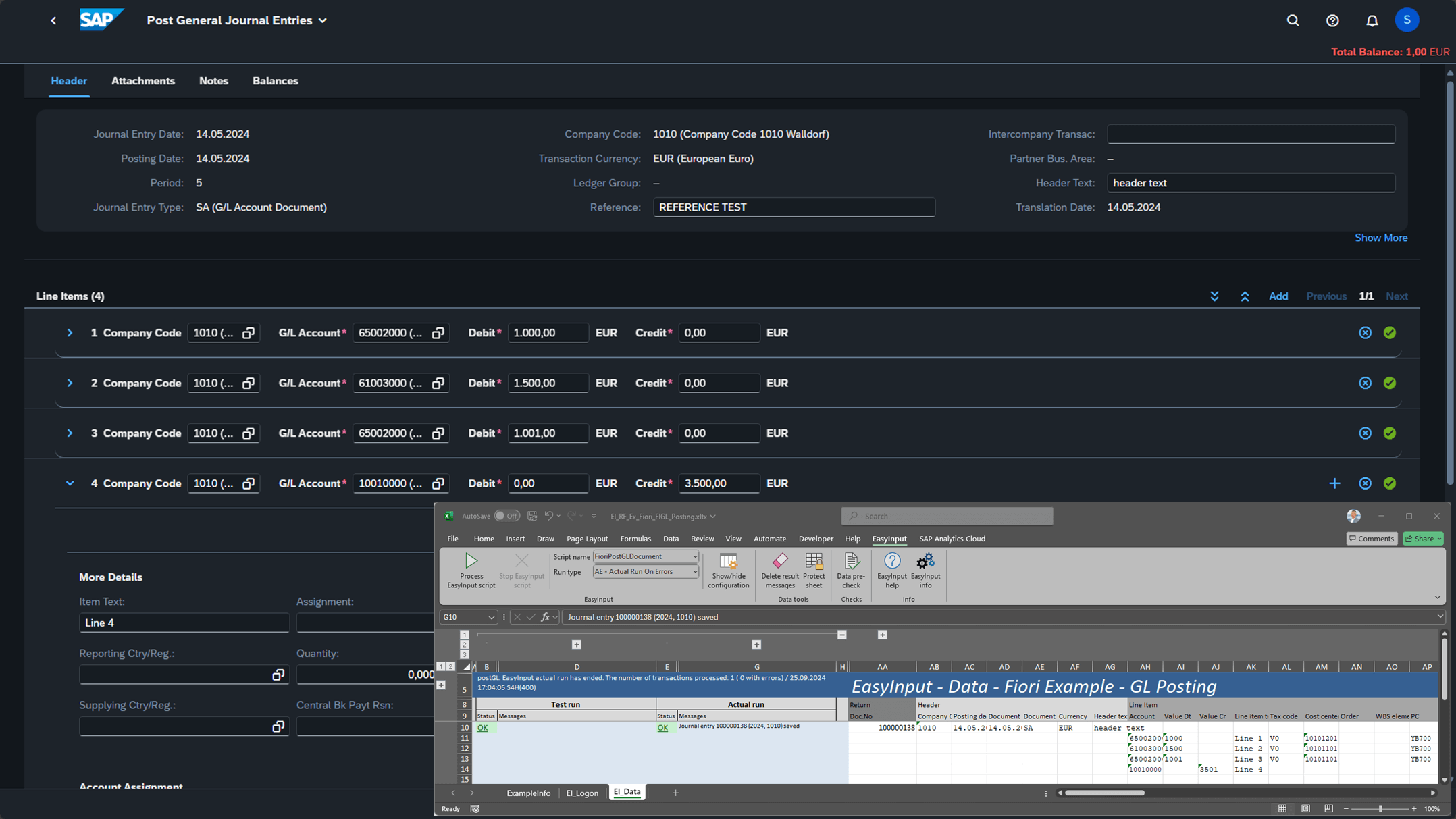
Task: Click Excel horizontal scrollbar thumb
Action: (1104, 793)
